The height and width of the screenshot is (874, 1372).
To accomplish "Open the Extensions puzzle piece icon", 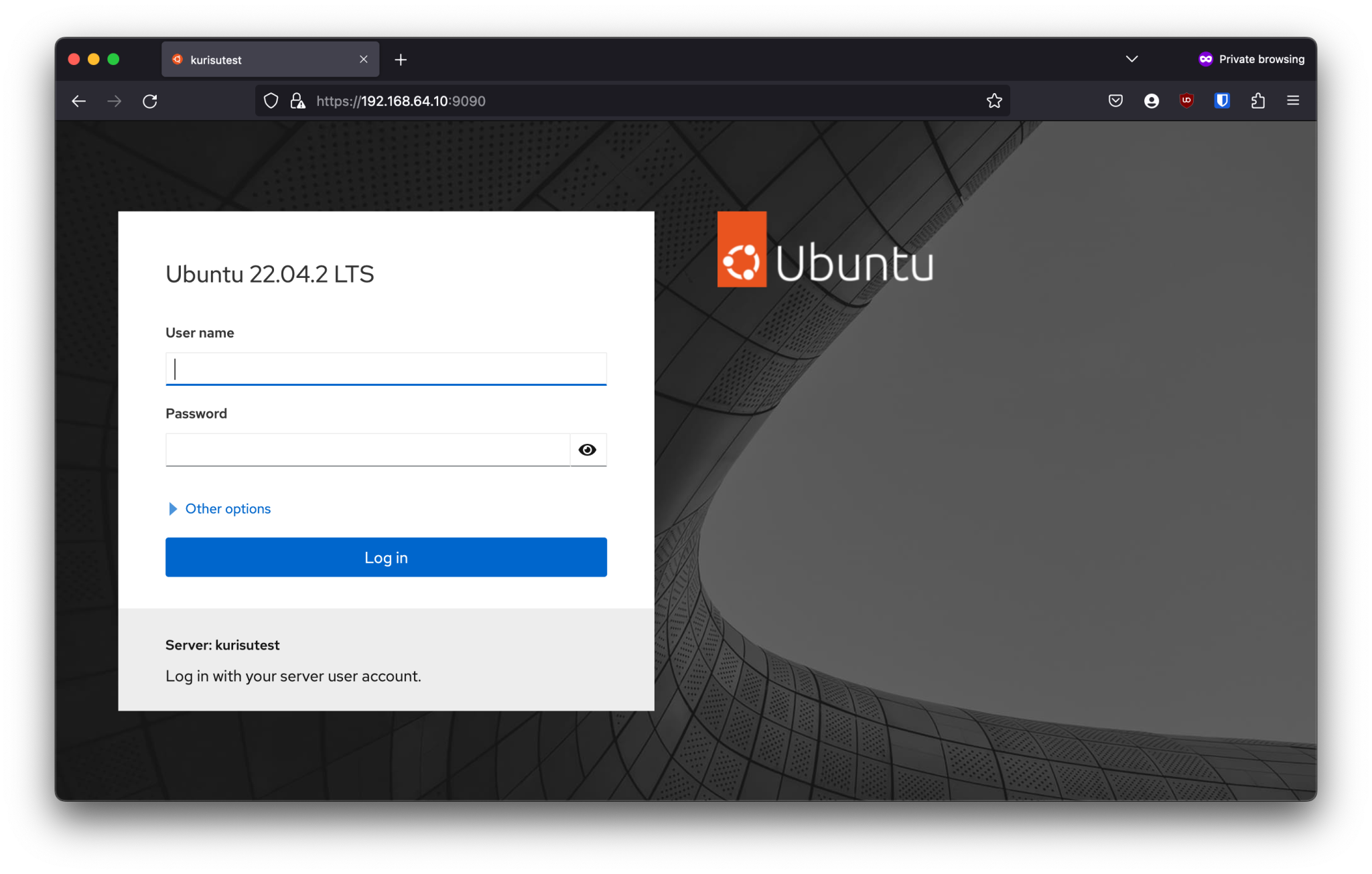I will click(x=1257, y=101).
